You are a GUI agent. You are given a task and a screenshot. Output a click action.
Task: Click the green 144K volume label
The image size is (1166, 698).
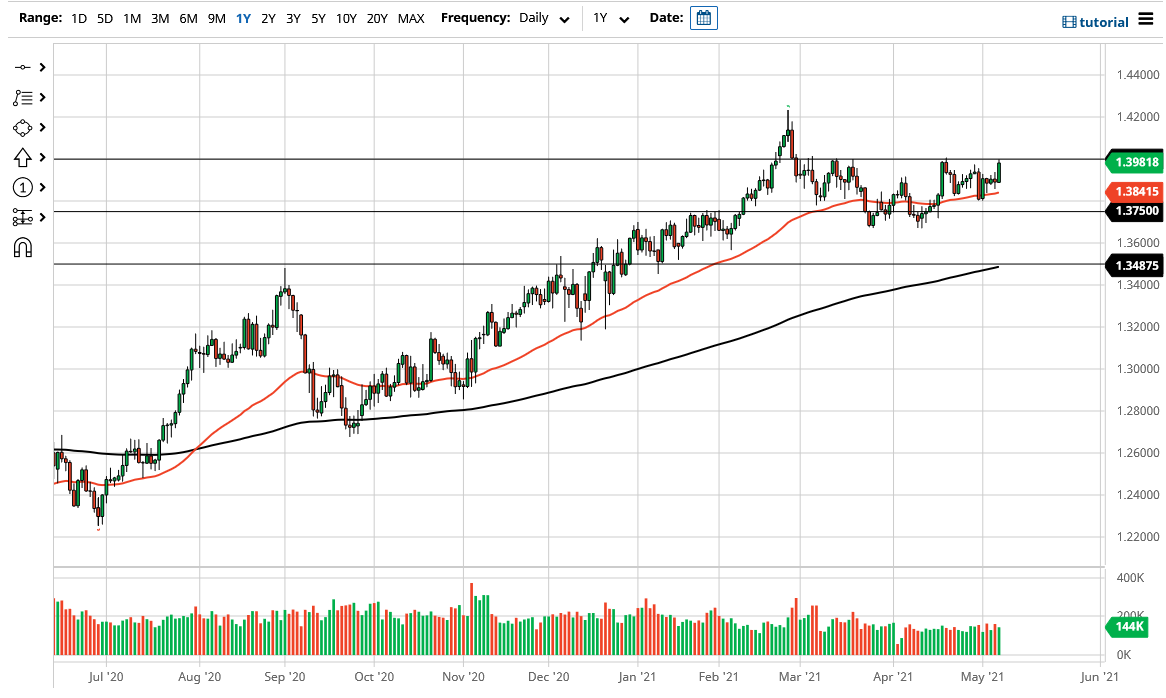pyautogui.click(x=1127, y=627)
